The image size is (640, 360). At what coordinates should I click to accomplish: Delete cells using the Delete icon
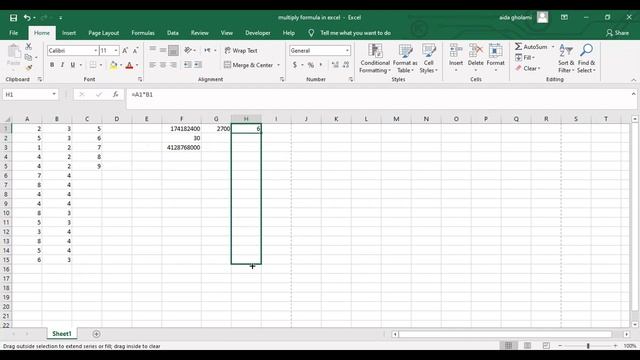pyautogui.click(x=476, y=51)
